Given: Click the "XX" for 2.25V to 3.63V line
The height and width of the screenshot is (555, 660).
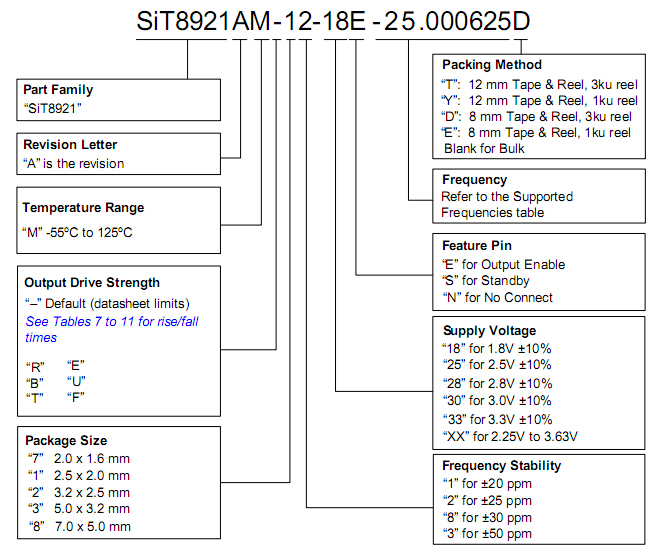Looking at the screenshot, I should click(x=510, y=436).
